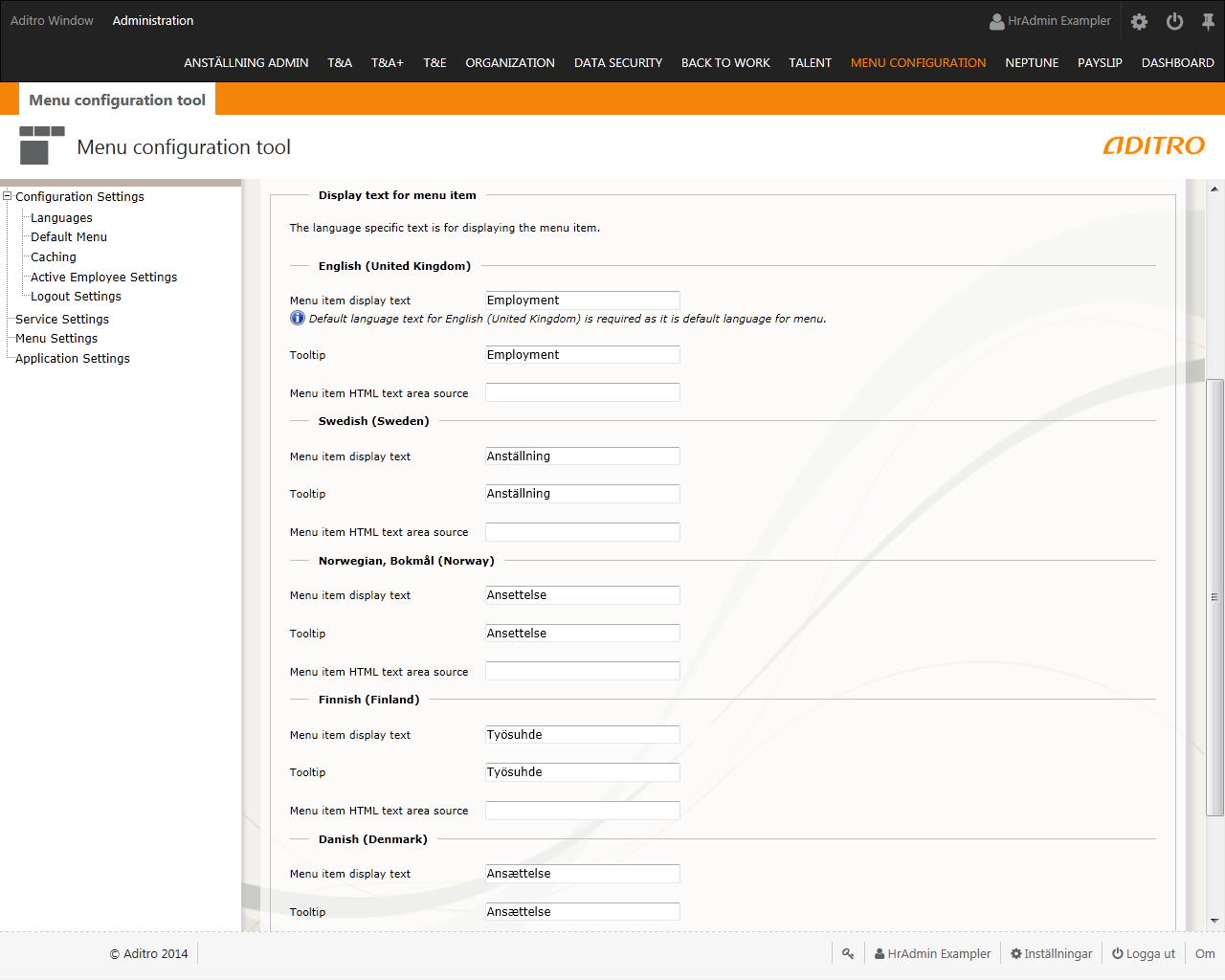Click the key icon in footer
The height and width of the screenshot is (980, 1225).
point(848,953)
